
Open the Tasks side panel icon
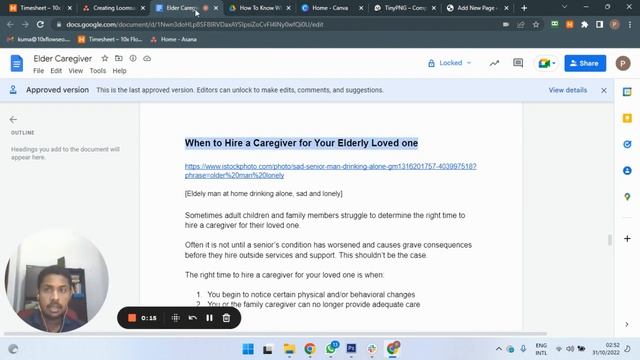point(627,144)
